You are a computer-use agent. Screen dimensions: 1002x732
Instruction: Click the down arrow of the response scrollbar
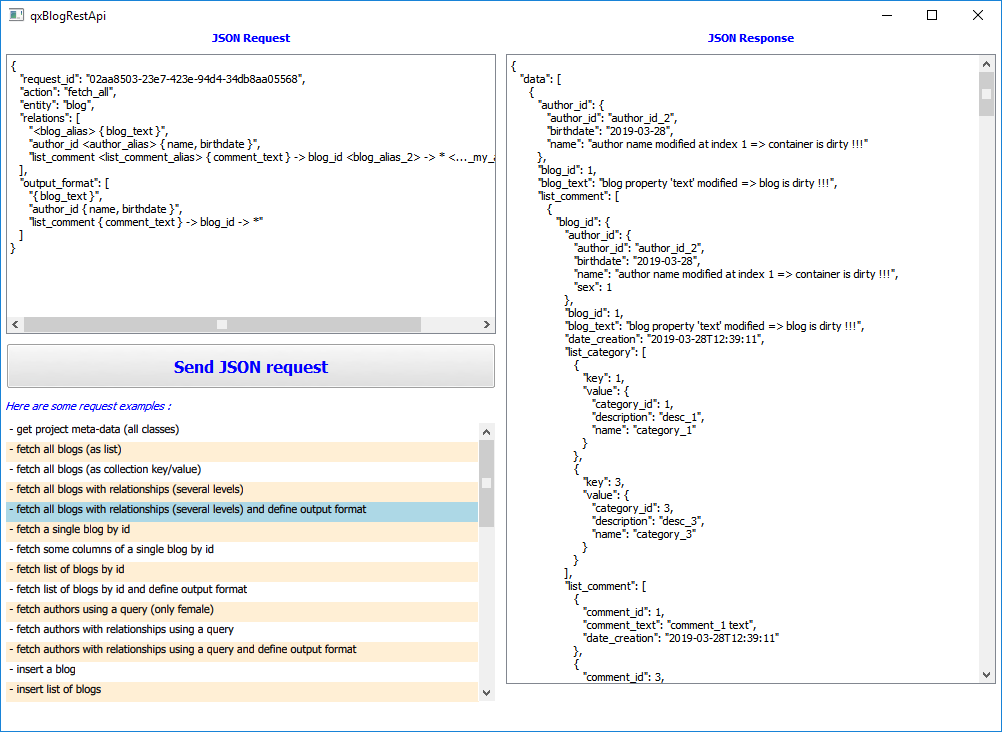pyautogui.click(x=985, y=673)
